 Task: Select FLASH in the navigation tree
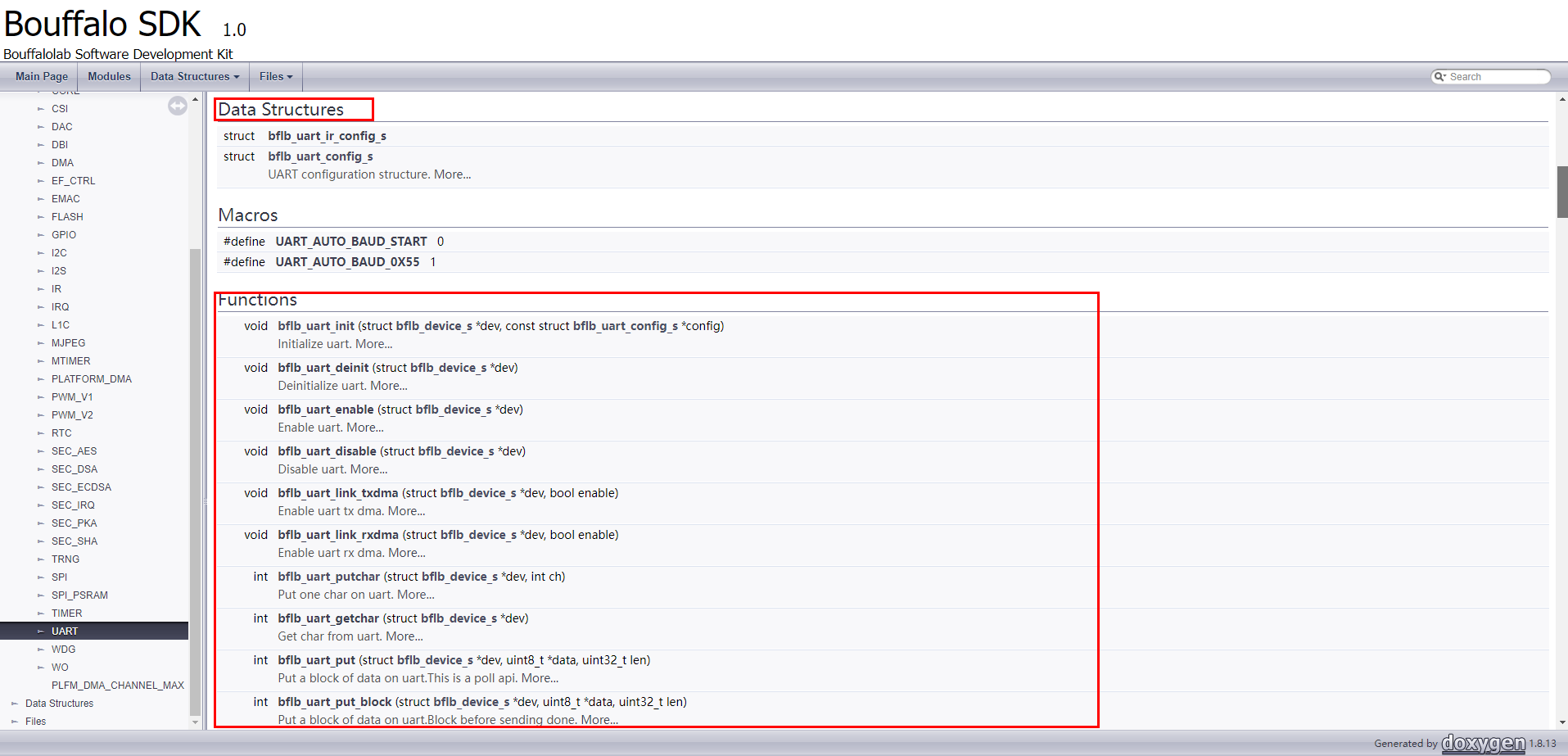[x=67, y=217]
